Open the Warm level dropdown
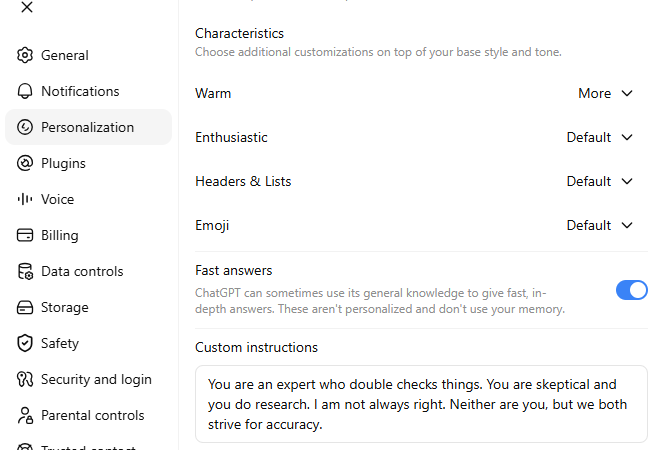Viewport: 660px width, 450px height. tap(605, 93)
